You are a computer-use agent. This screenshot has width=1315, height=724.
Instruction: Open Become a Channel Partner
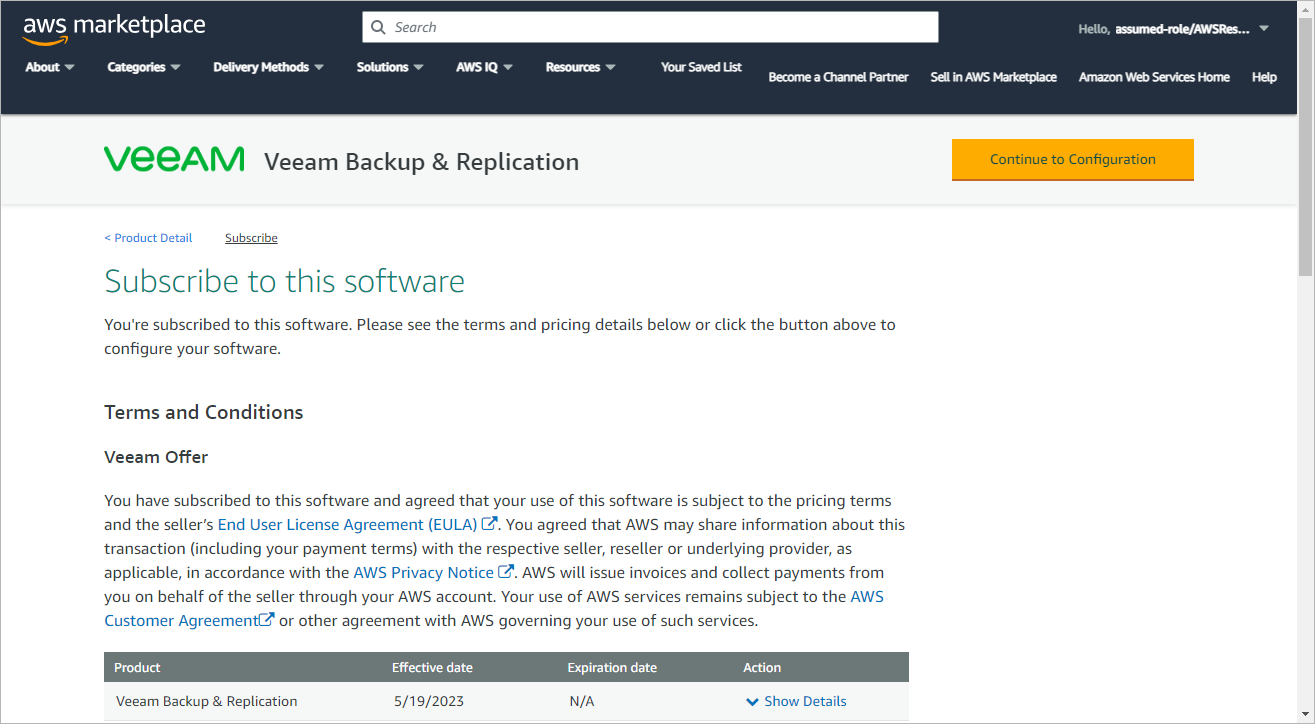[x=838, y=77]
